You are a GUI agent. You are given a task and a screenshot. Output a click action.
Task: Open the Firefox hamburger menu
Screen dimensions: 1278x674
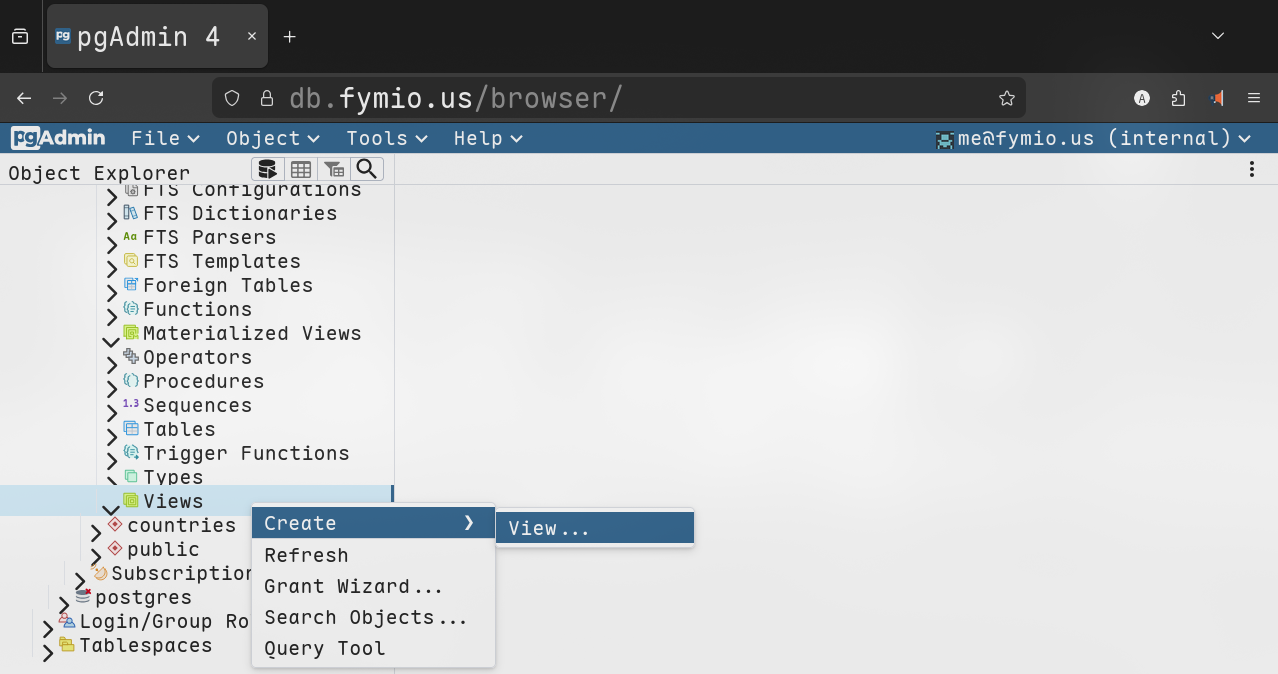pyautogui.click(x=1254, y=98)
